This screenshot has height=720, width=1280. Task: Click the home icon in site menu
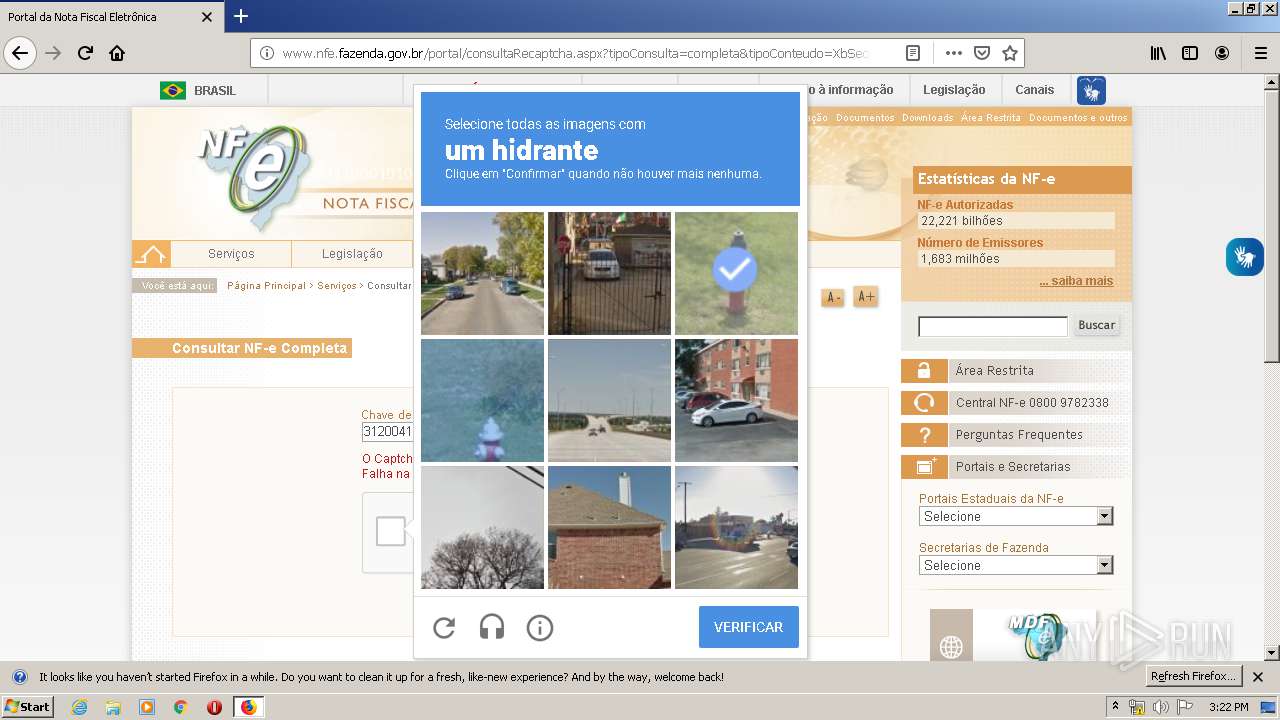(x=151, y=254)
